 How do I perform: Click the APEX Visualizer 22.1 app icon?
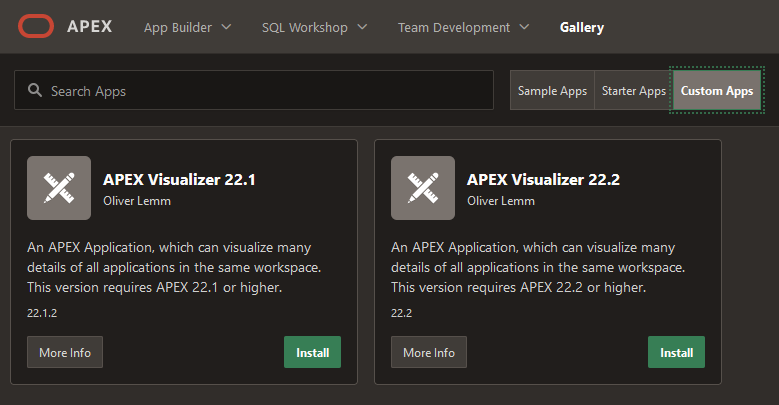pyautogui.click(x=59, y=188)
